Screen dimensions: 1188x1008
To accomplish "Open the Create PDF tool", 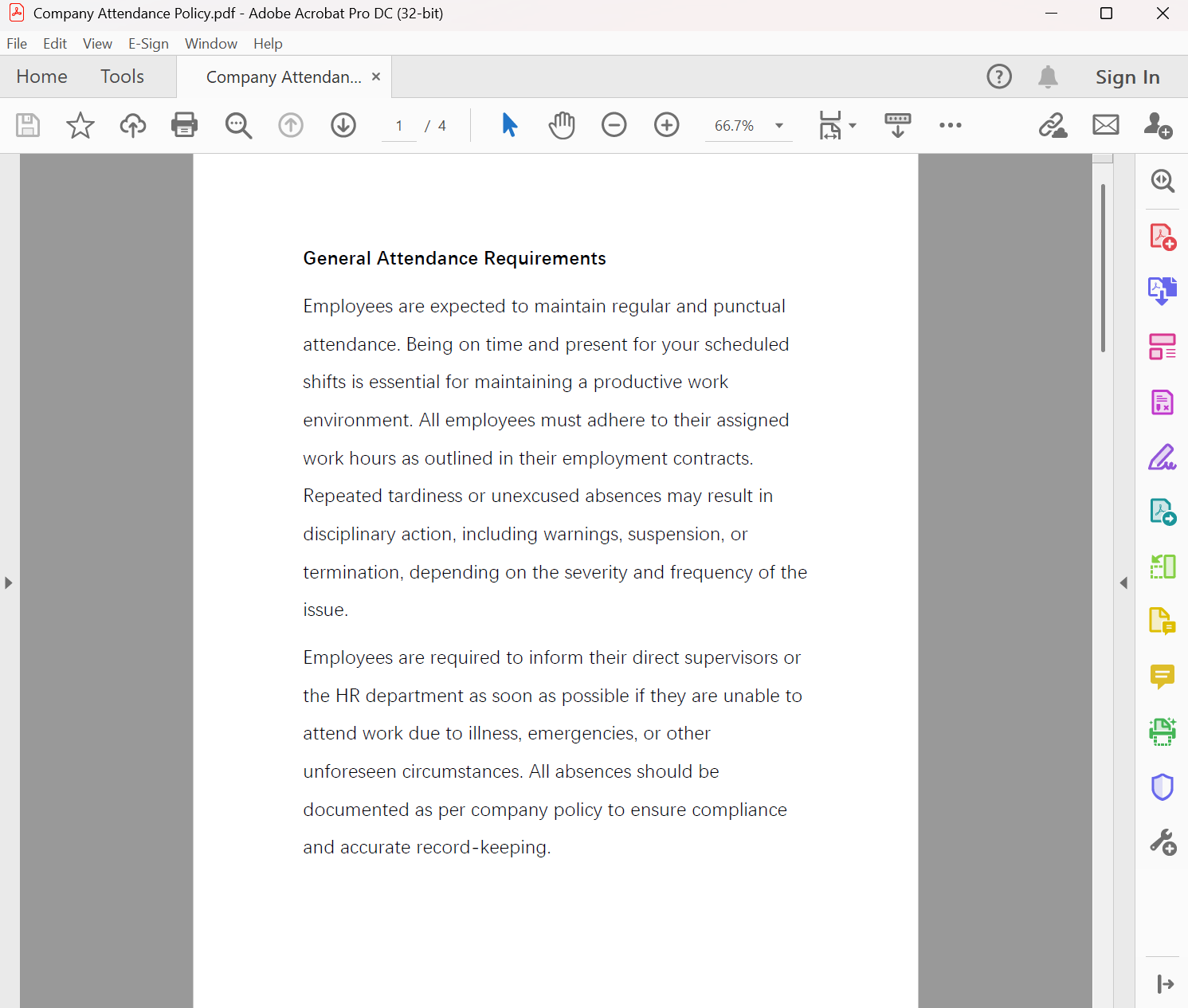I will (x=1163, y=236).
